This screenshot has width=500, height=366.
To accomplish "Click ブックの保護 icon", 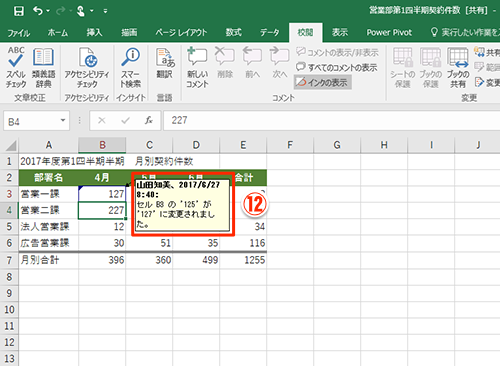I will pyautogui.click(x=430, y=67).
